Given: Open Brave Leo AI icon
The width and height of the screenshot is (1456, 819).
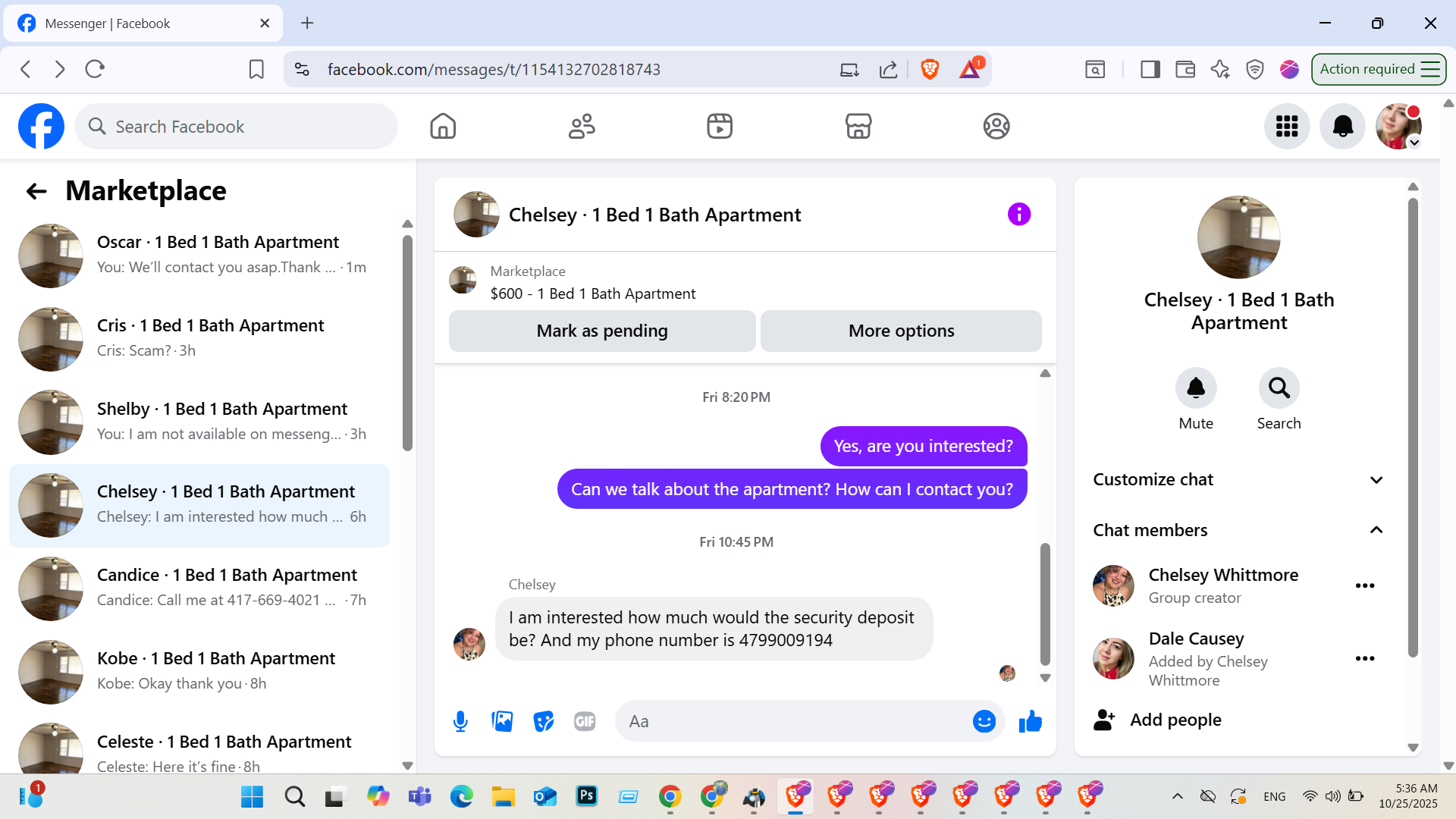Looking at the screenshot, I should point(1220,69).
